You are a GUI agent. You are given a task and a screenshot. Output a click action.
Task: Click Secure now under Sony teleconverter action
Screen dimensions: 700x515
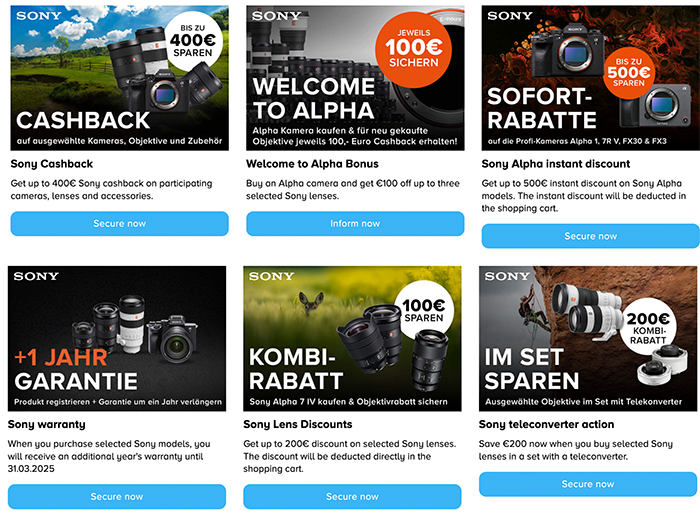pyautogui.click(x=588, y=484)
